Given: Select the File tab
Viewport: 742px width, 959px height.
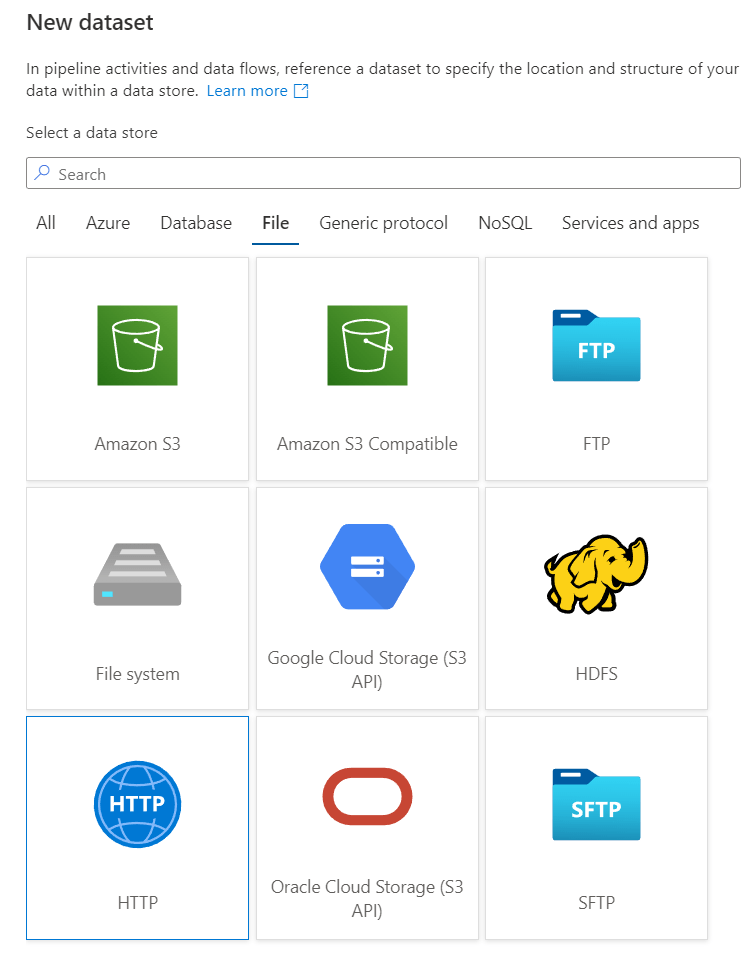Looking at the screenshot, I should 275,223.
